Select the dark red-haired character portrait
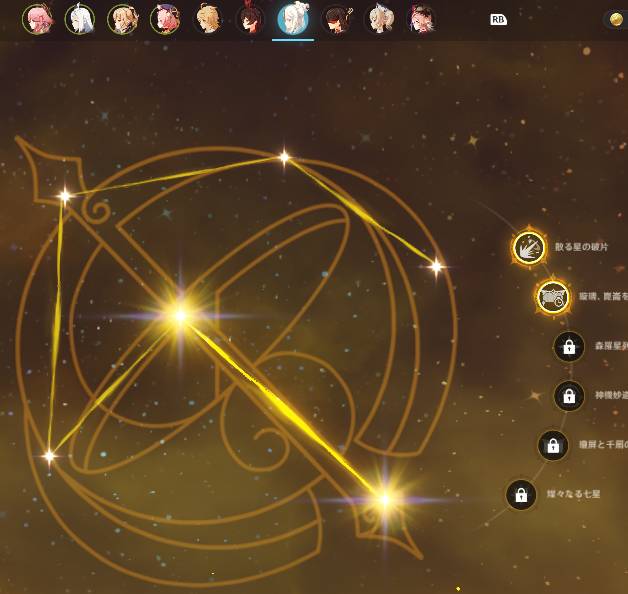This screenshot has height=594, width=628. (250, 19)
